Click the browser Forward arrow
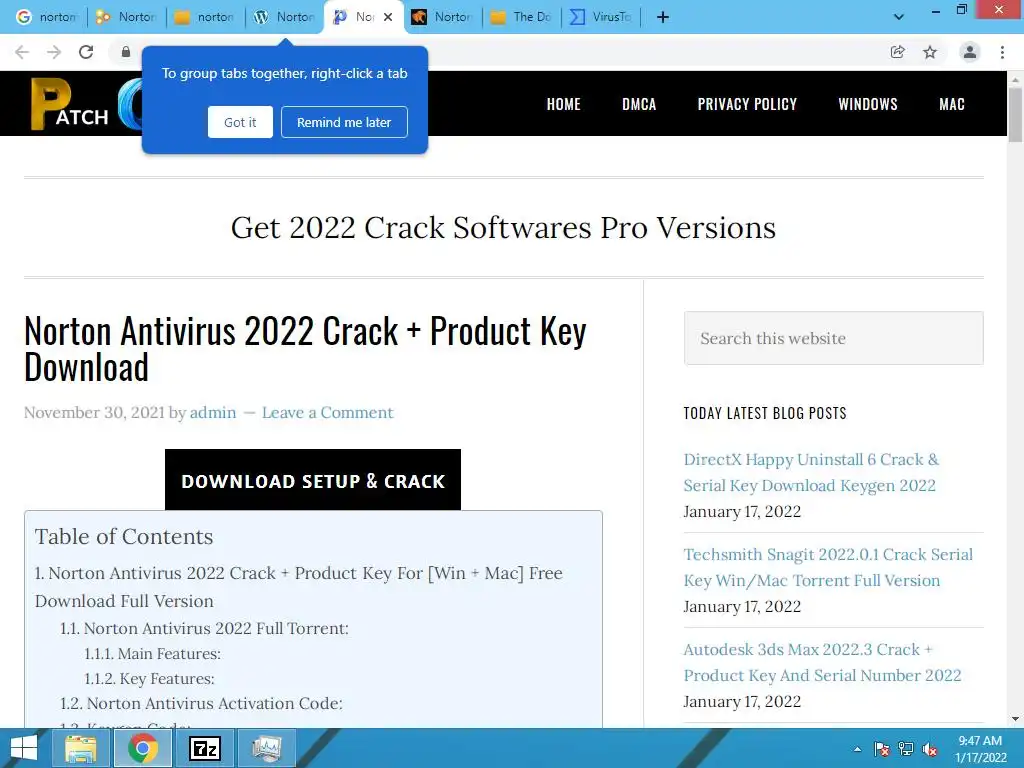This screenshot has width=1024, height=768. coord(54,52)
